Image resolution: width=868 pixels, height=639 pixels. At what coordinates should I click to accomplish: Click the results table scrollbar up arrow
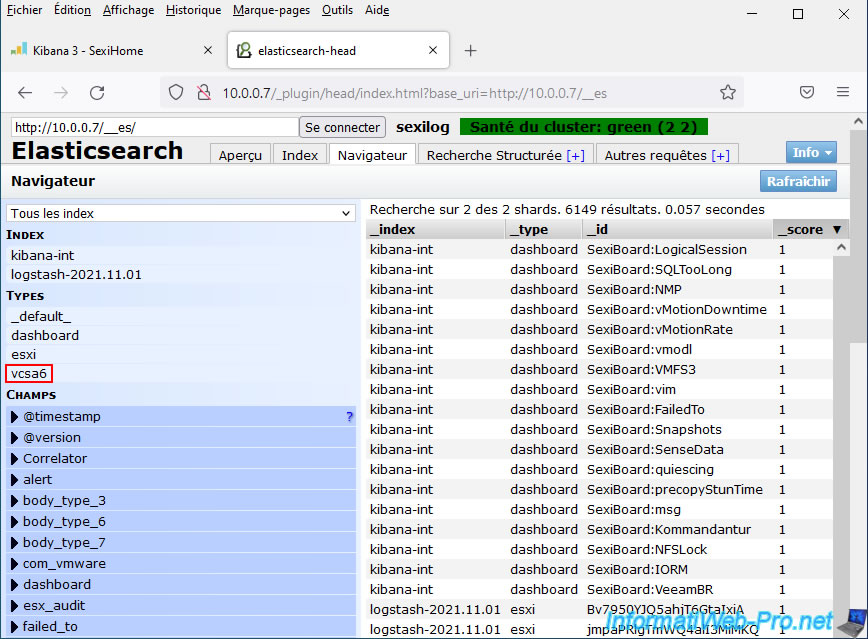point(841,248)
